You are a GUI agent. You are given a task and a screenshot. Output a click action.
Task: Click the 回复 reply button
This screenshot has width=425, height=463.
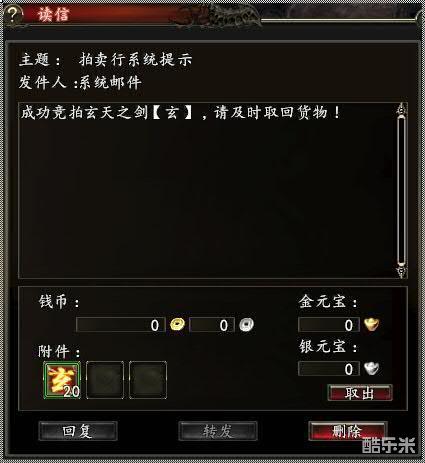(x=78, y=431)
